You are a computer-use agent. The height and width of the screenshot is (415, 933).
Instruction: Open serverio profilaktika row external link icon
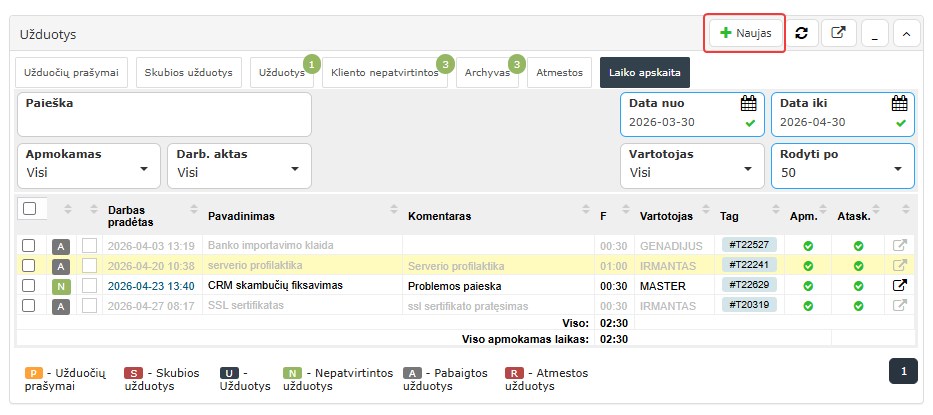(x=900, y=265)
